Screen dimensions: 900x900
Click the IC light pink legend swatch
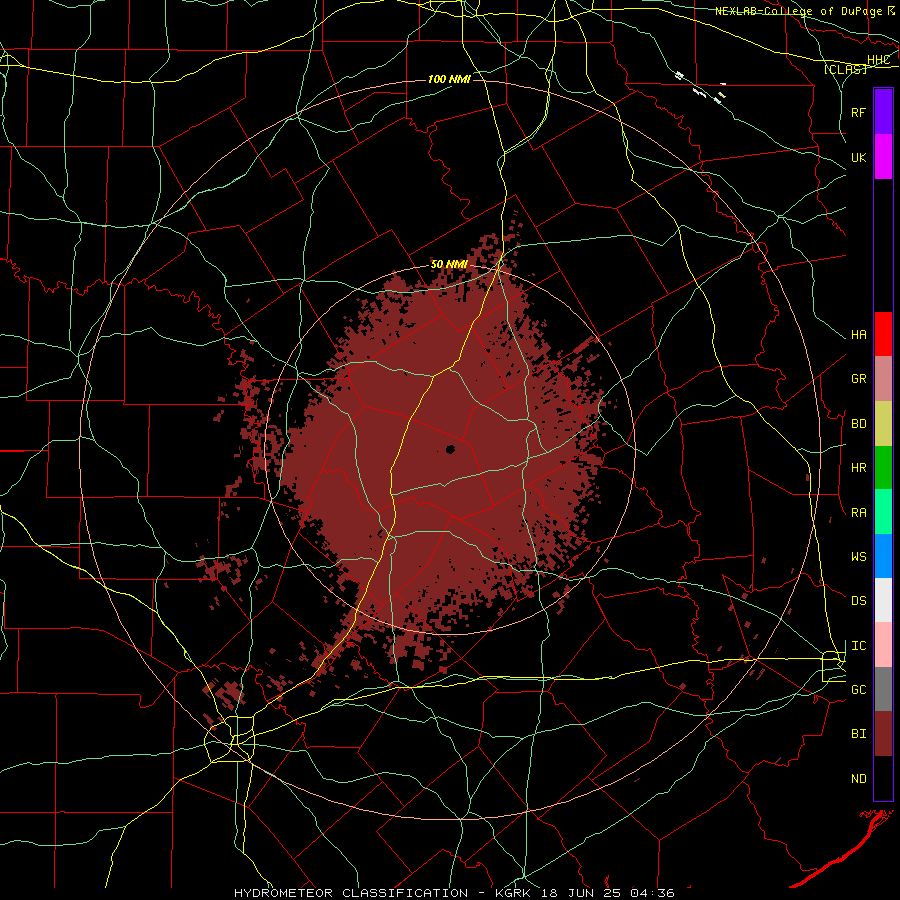[x=883, y=645]
